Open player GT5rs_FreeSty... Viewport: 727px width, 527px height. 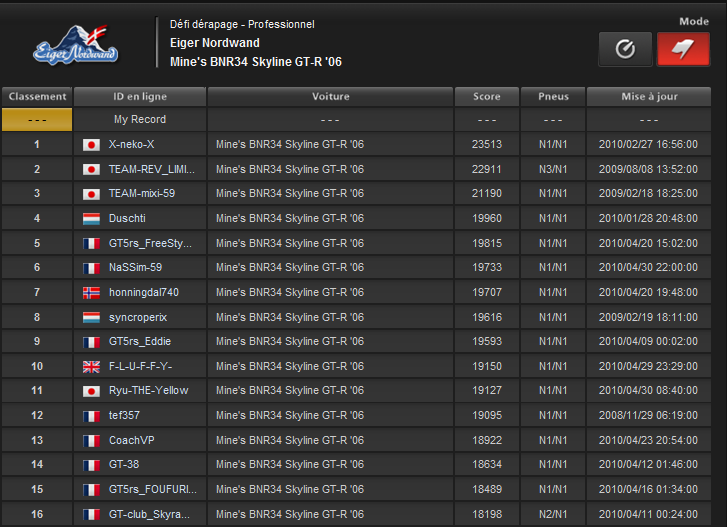[x=150, y=243]
